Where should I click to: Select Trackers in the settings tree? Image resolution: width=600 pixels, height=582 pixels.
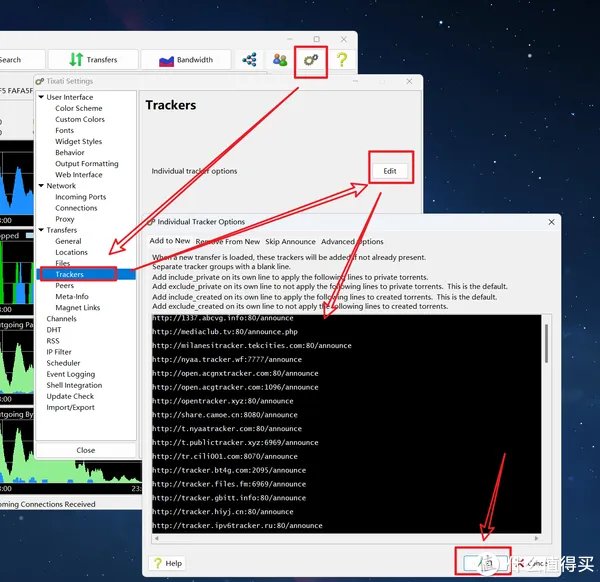[70, 274]
